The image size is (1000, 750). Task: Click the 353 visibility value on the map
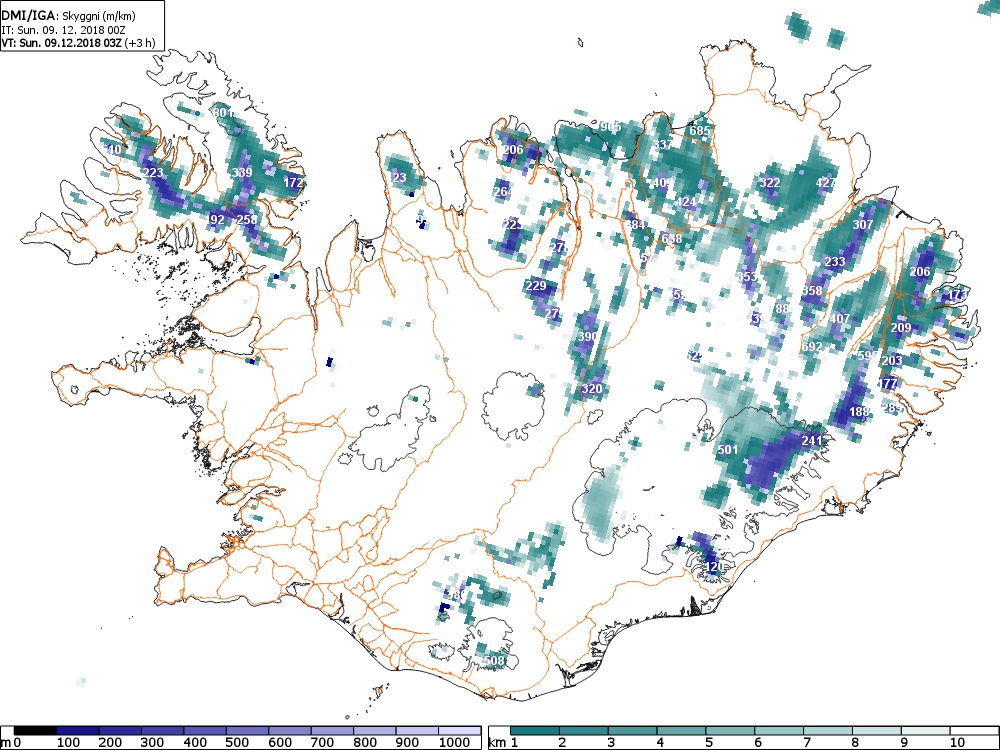(747, 276)
